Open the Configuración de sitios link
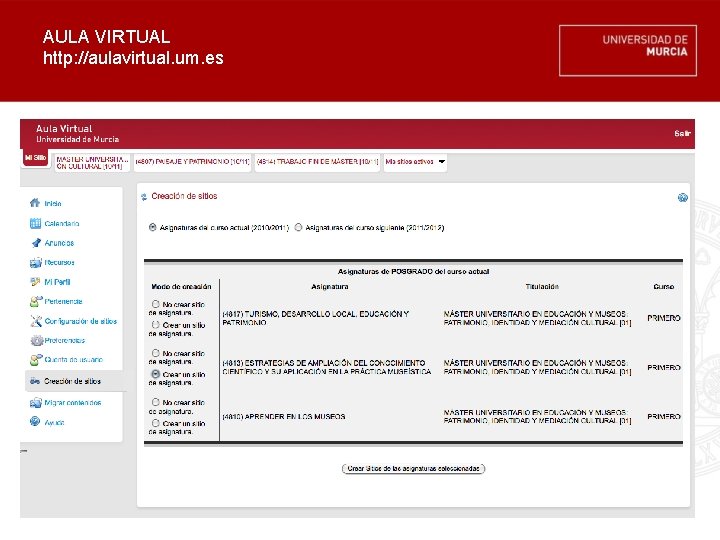Screen dimensions: 720x540 [80, 321]
